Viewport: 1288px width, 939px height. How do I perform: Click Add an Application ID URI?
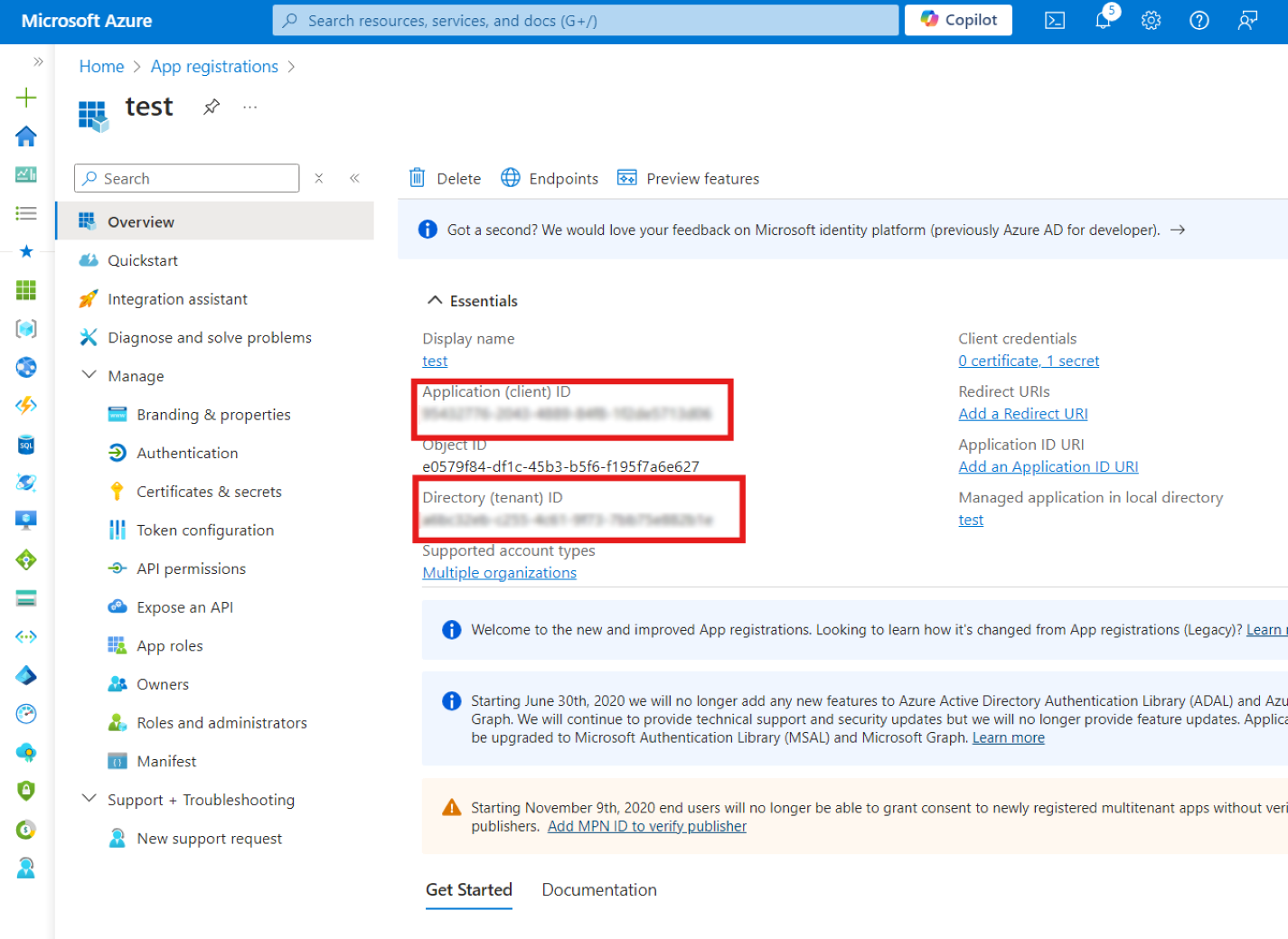(x=1048, y=466)
